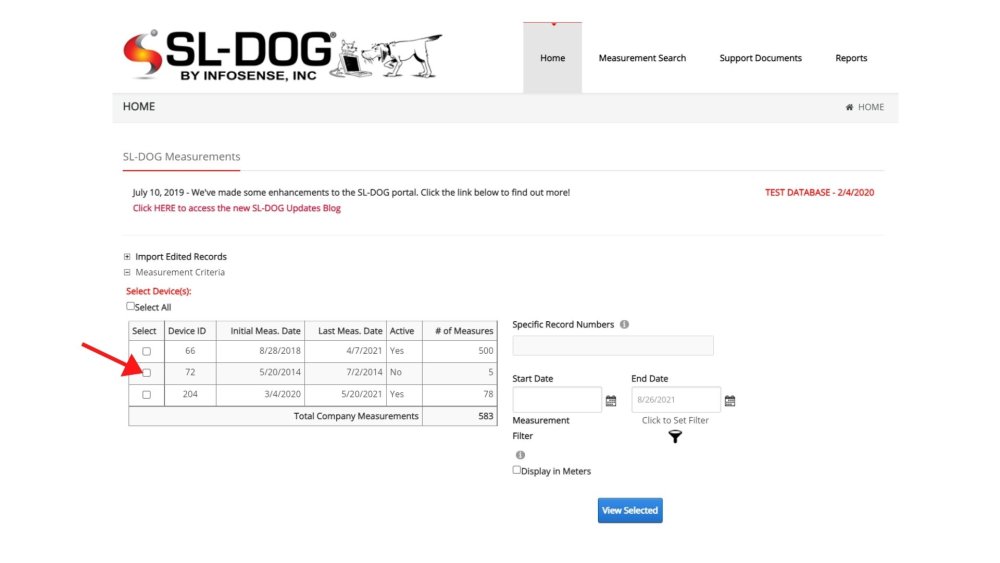Screen dimensions: 1000x563
Task: Click the 78 measures cell
Action: point(460,394)
